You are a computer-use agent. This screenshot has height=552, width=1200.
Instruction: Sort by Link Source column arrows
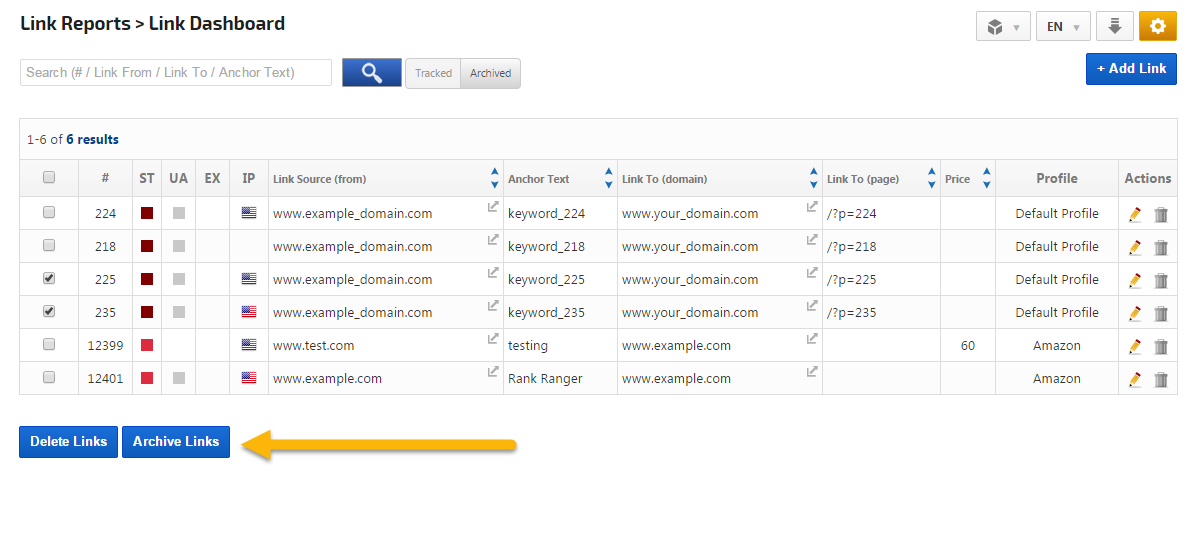494,179
